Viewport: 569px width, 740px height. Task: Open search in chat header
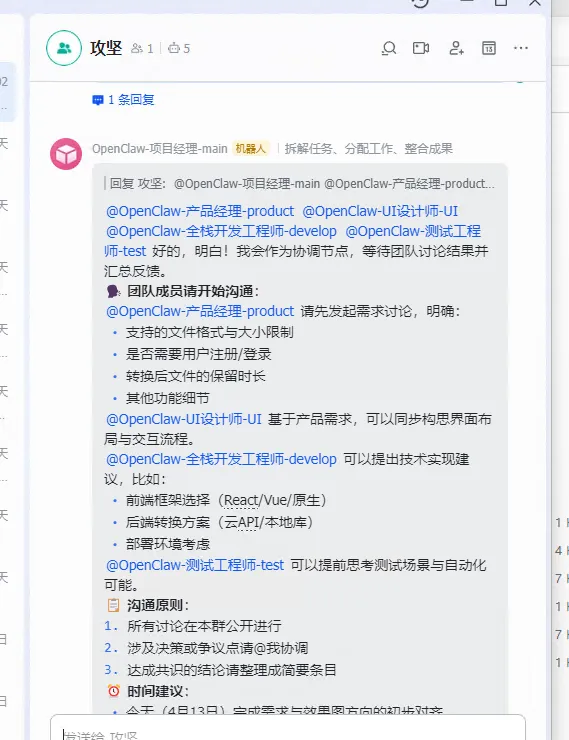[389, 48]
